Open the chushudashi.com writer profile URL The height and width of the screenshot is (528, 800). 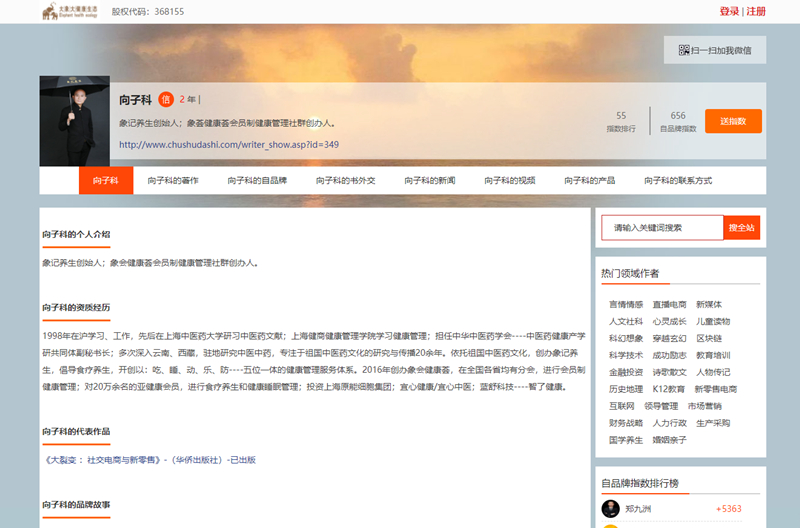click(228, 144)
